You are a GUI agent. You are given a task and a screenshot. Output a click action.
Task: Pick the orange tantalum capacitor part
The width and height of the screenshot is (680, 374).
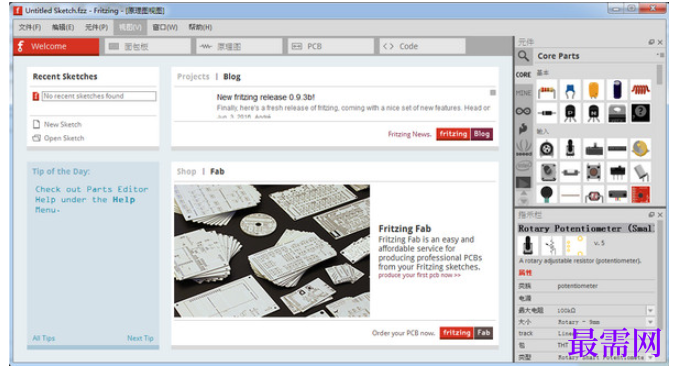coord(594,90)
